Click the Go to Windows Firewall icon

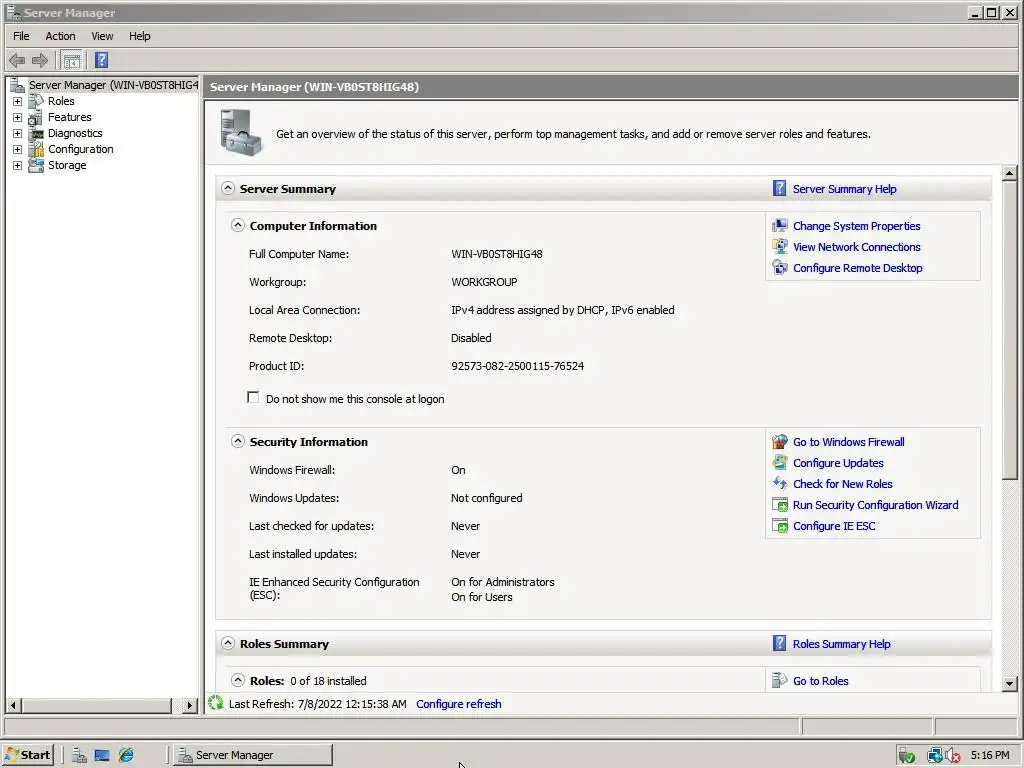(x=780, y=442)
